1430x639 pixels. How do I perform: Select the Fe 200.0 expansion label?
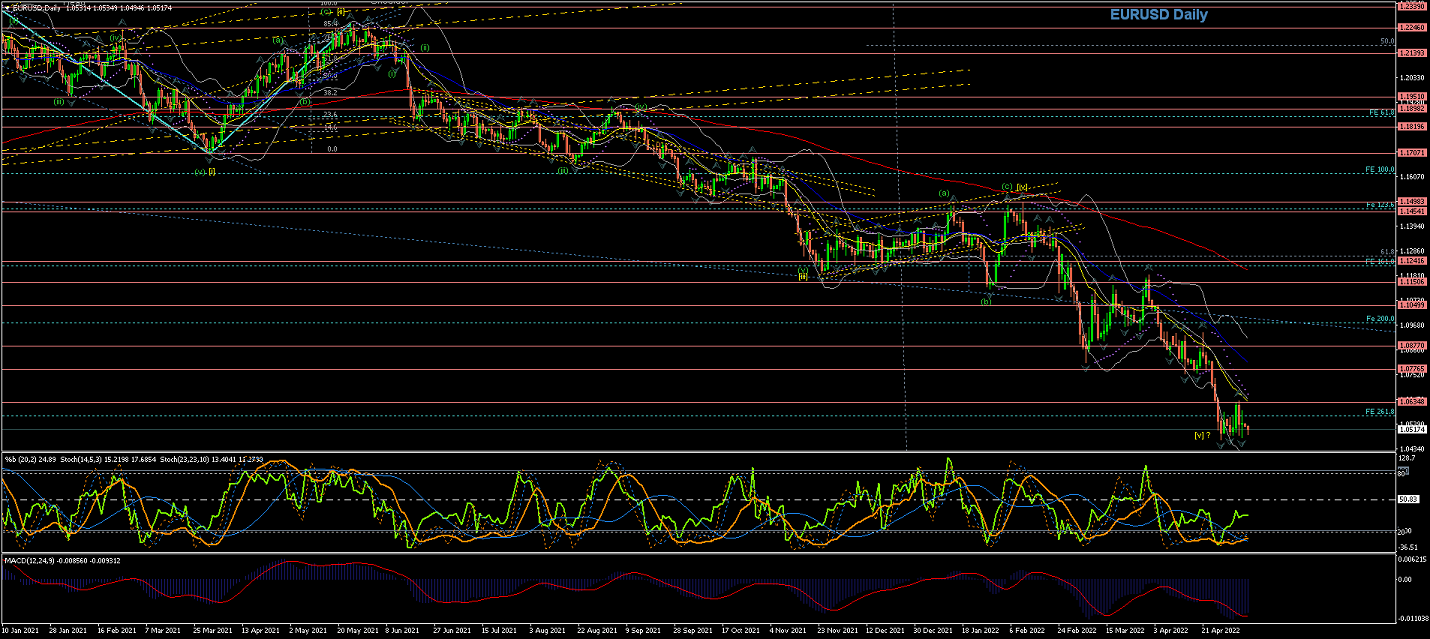1380,319
